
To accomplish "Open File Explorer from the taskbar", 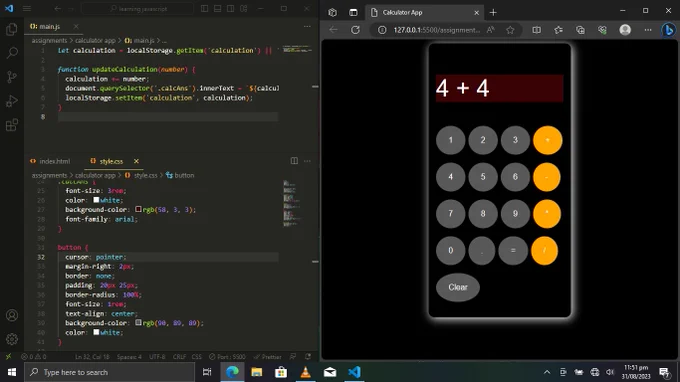I will tap(257, 372).
